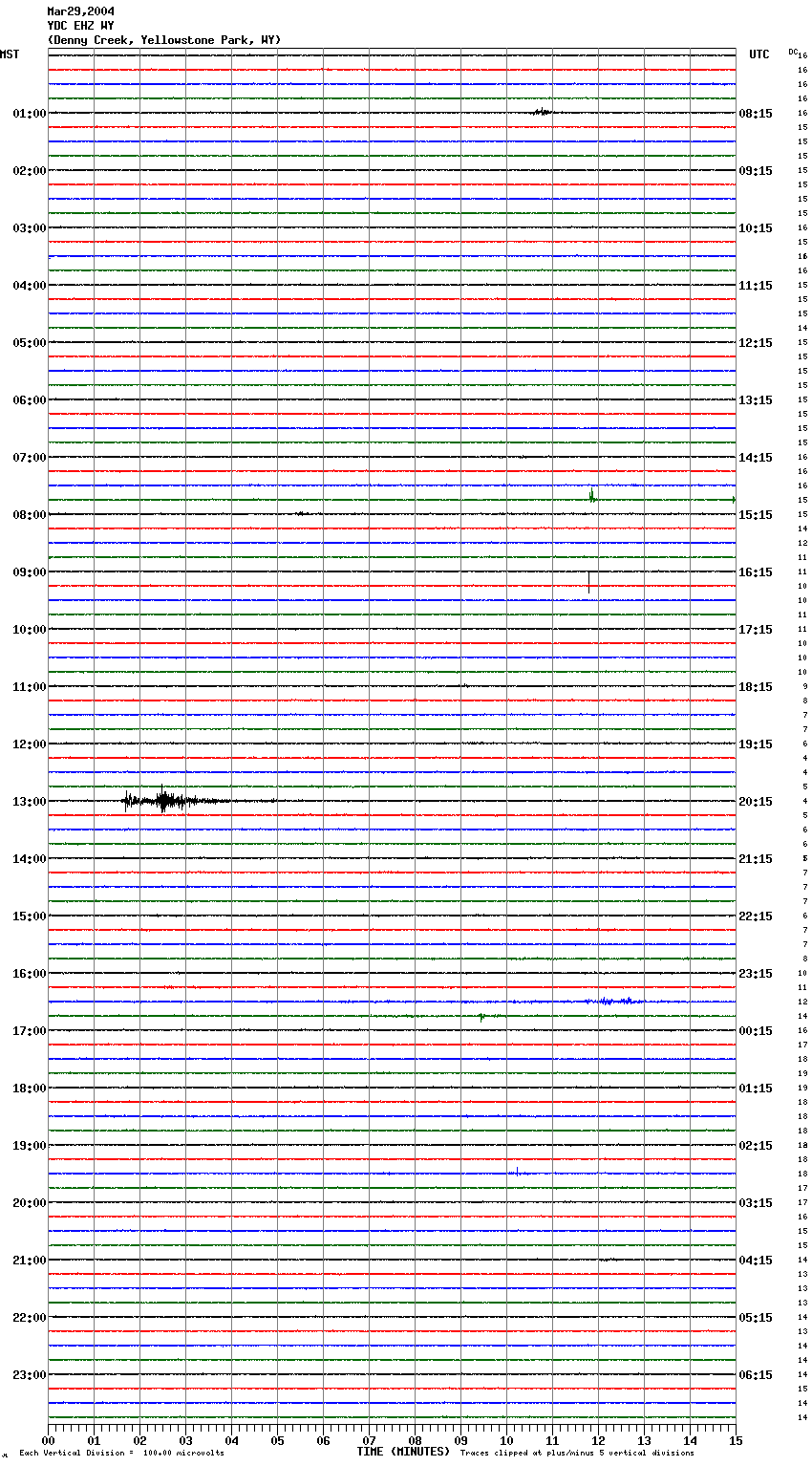The height and width of the screenshot is (1466, 812).
Task: Click the 13:00 MST time label
Action: [30, 802]
